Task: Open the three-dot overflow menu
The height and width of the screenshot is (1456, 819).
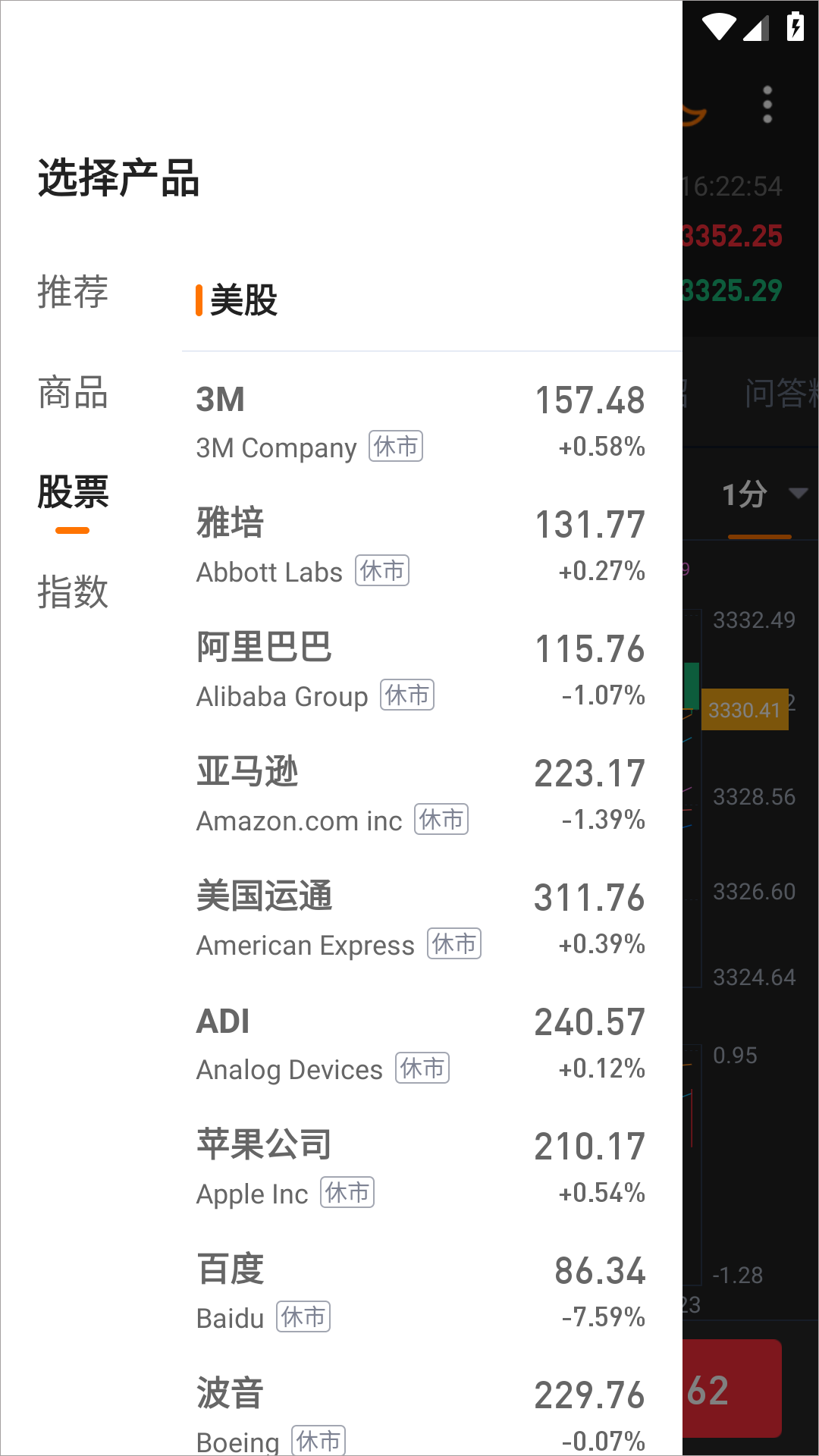Action: [x=767, y=105]
